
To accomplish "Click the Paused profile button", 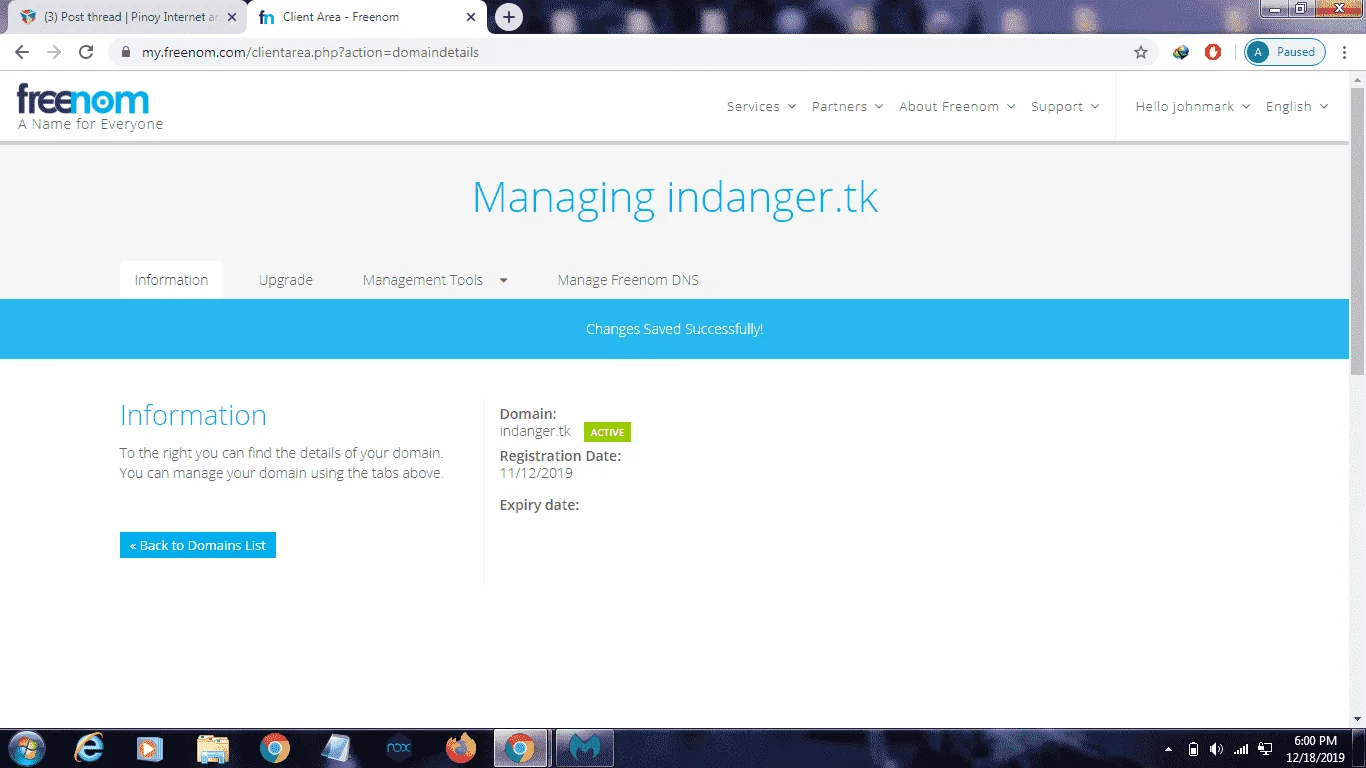I will tap(1285, 52).
